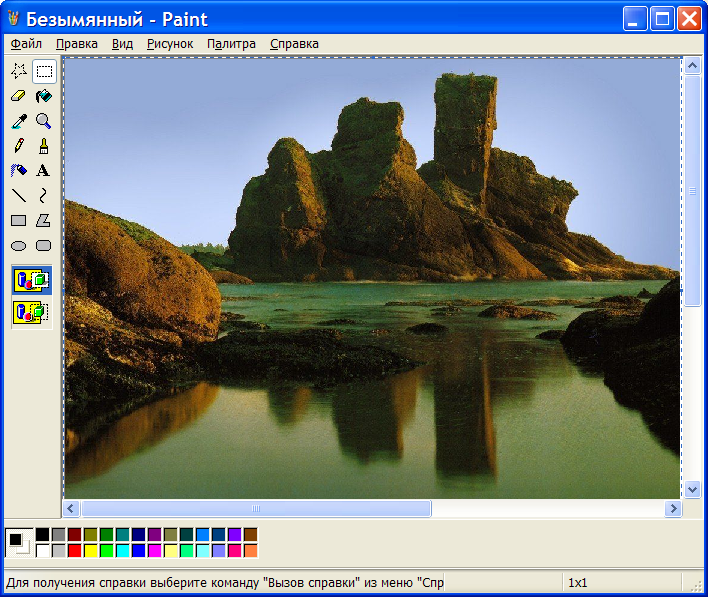This screenshot has width=708, height=597.
Task: Select the rectangular Select tool
Action: [x=44, y=71]
